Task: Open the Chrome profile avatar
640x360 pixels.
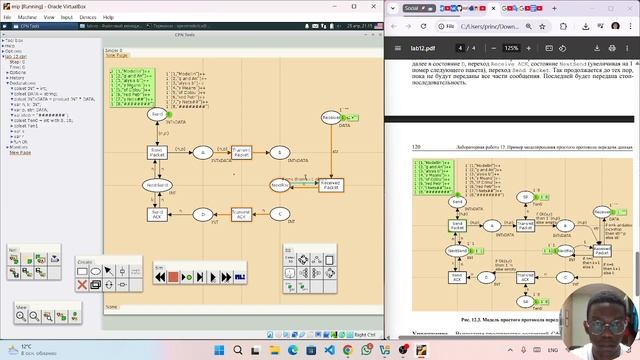Action: 615,26
